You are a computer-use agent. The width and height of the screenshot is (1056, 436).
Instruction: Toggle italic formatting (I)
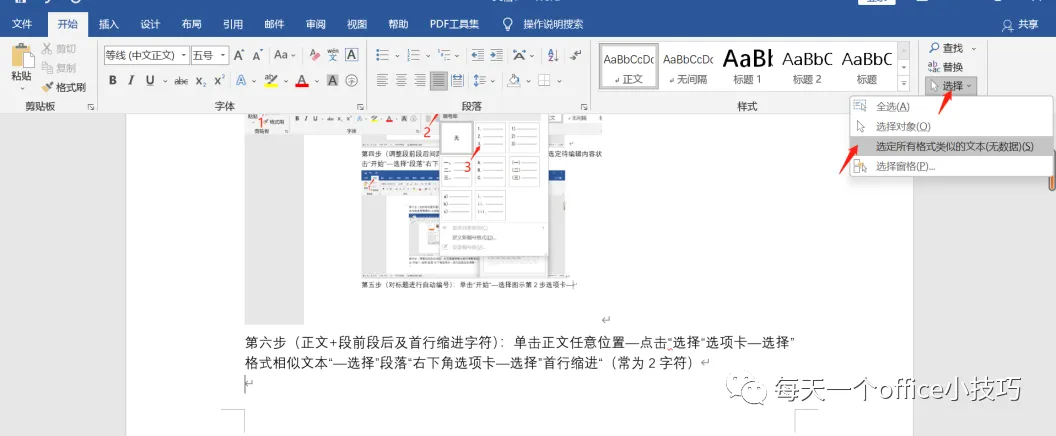[131, 81]
